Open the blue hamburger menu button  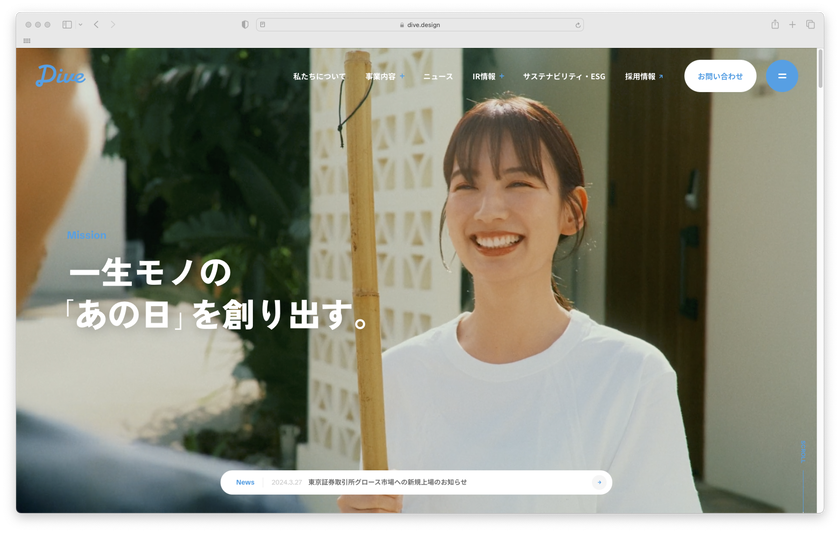click(x=782, y=76)
